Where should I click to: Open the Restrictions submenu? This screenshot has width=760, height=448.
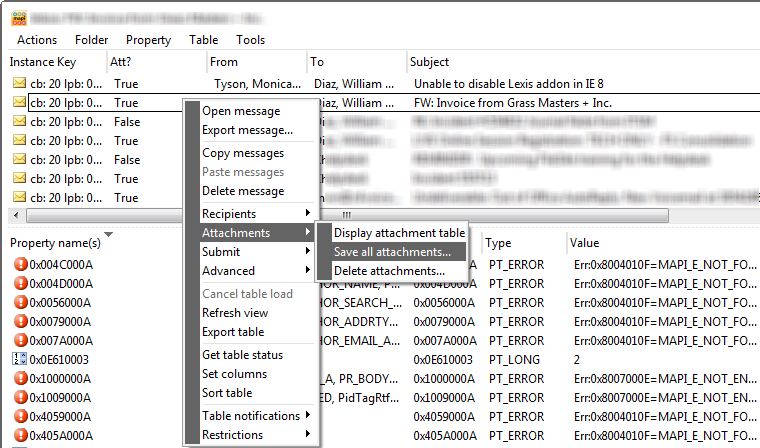(256, 435)
